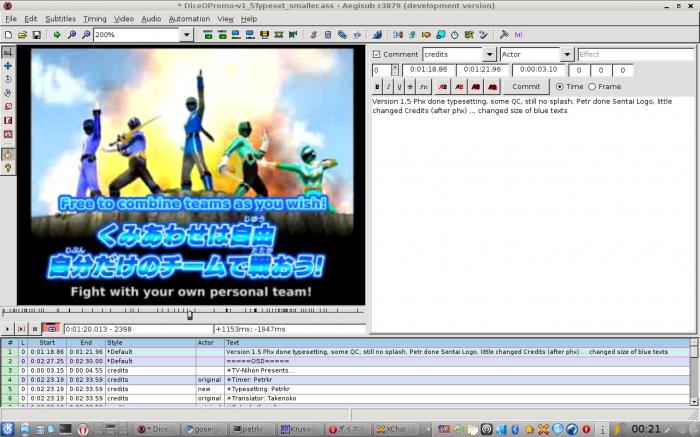Viewport: 700px width, 437px height.
Task: Click the layer number stepper arrows
Action: point(395,70)
